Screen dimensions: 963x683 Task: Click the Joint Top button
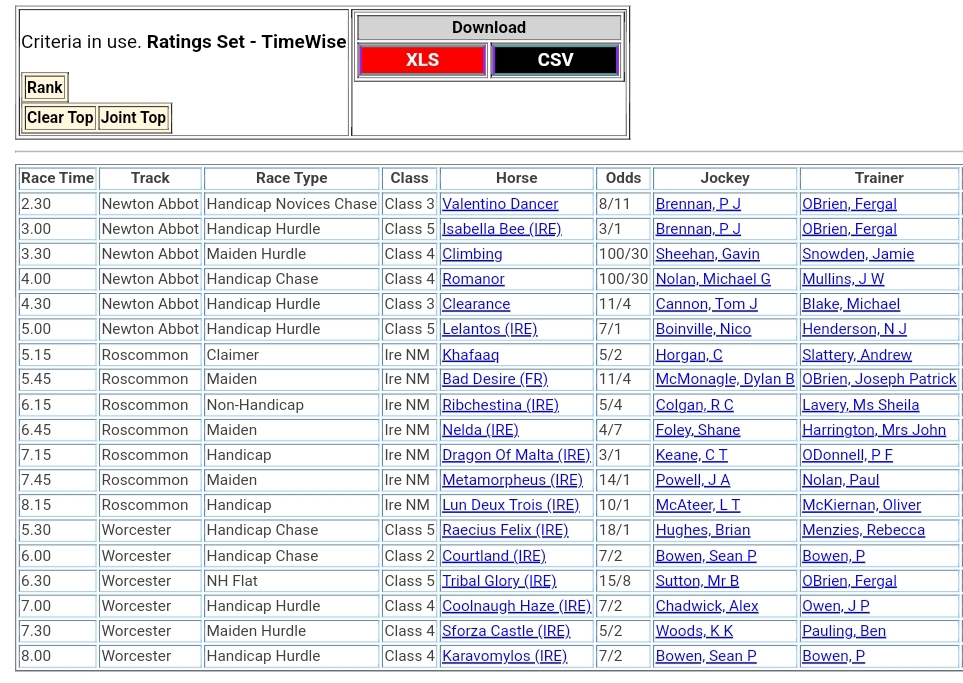click(x=133, y=118)
